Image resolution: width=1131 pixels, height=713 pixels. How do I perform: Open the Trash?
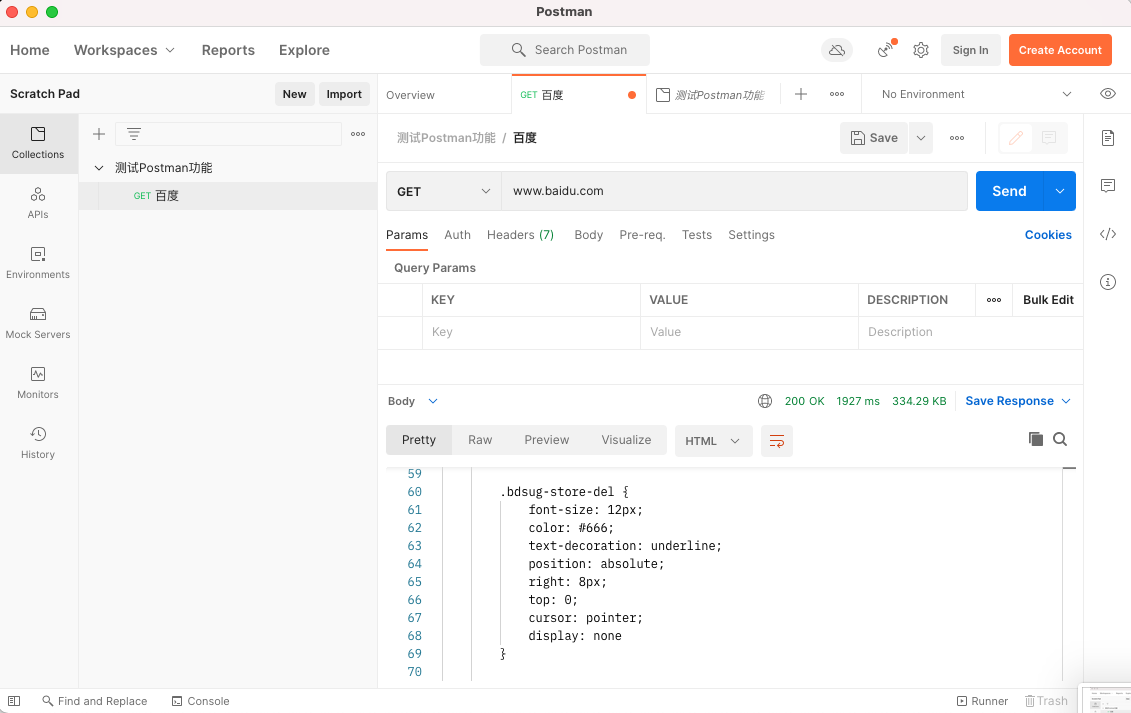pos(1046,701)
